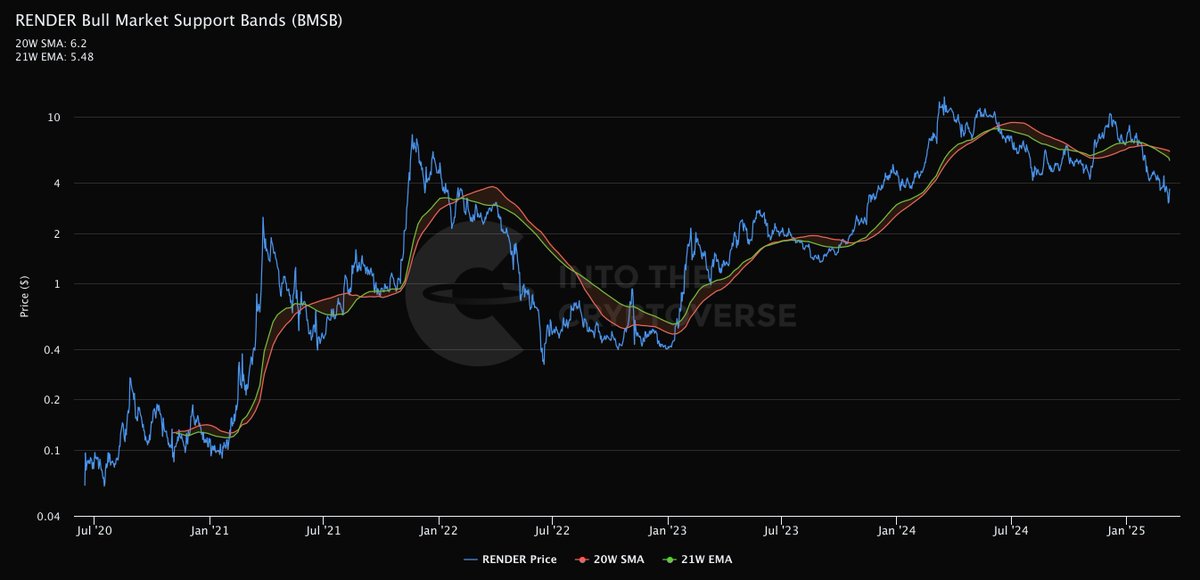Image resolution: width=1200 pixels, height=580 pixels.
Task: Click the y-axis label 10
Action: (x=55, y=118)
